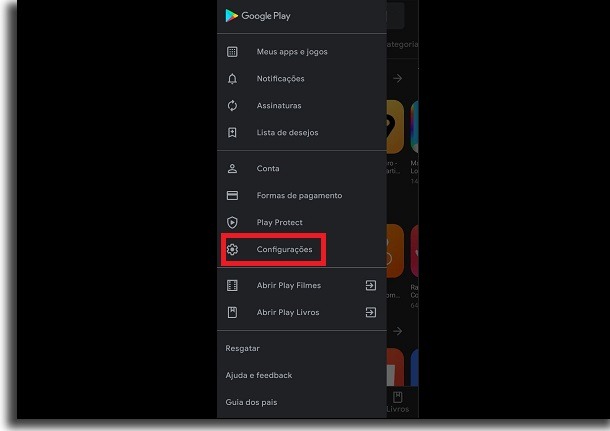Click the Abrir Play Livros book icon

point(232,312)
